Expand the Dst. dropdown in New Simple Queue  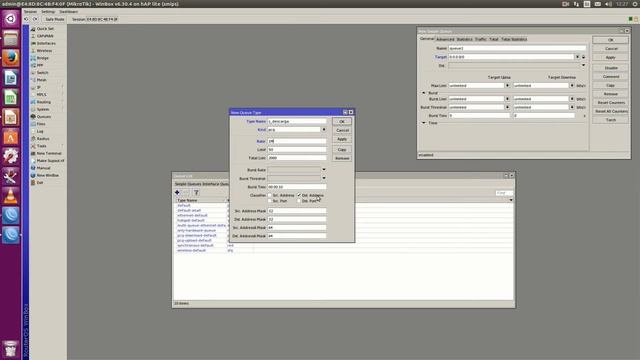click(583, 65)
